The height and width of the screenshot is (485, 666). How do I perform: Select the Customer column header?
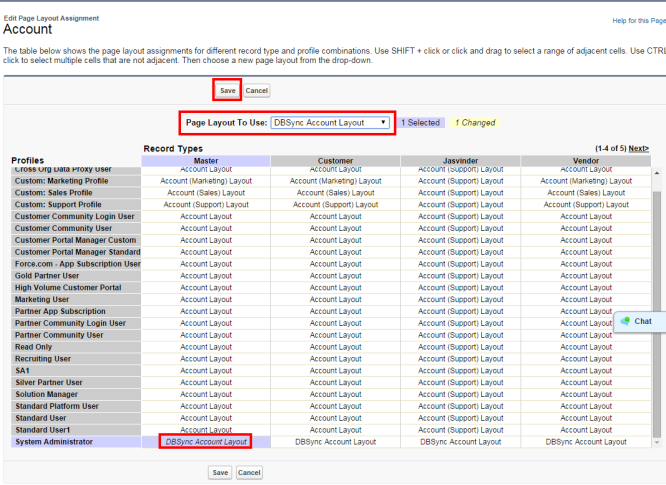(x=335, y=160)
